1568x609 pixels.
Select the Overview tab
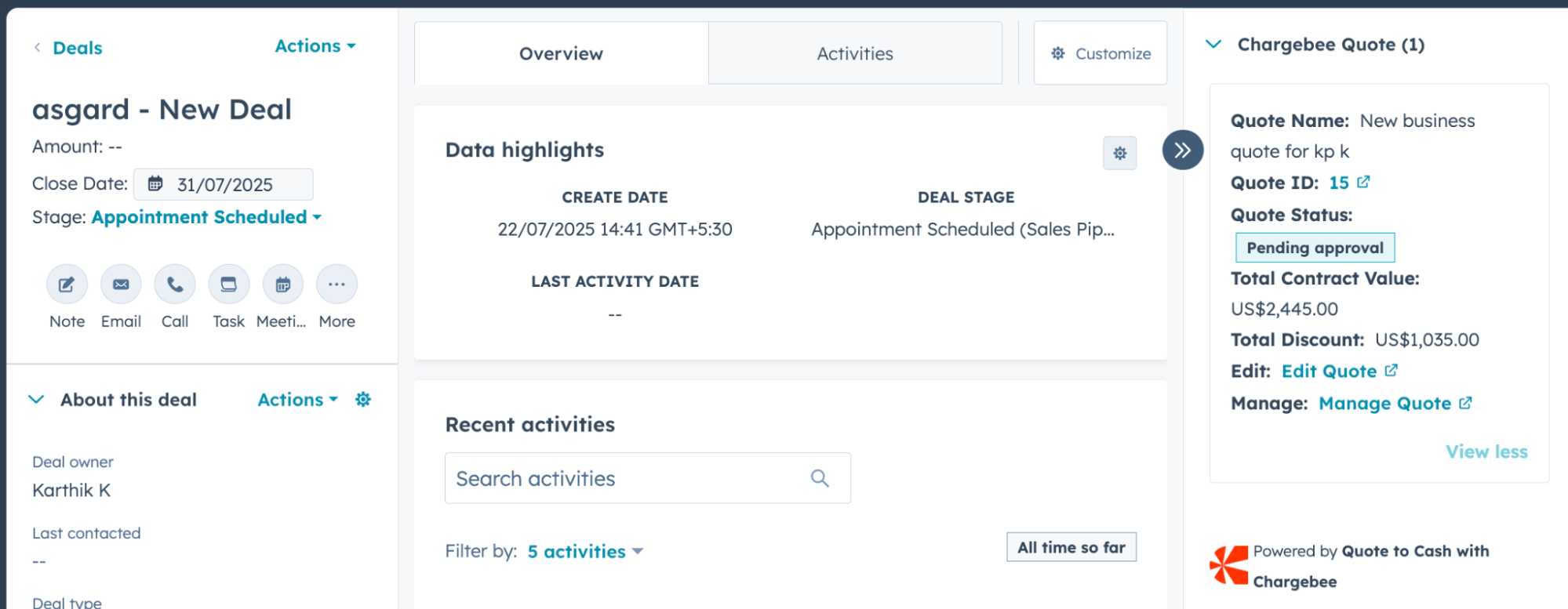click(561, 53)
